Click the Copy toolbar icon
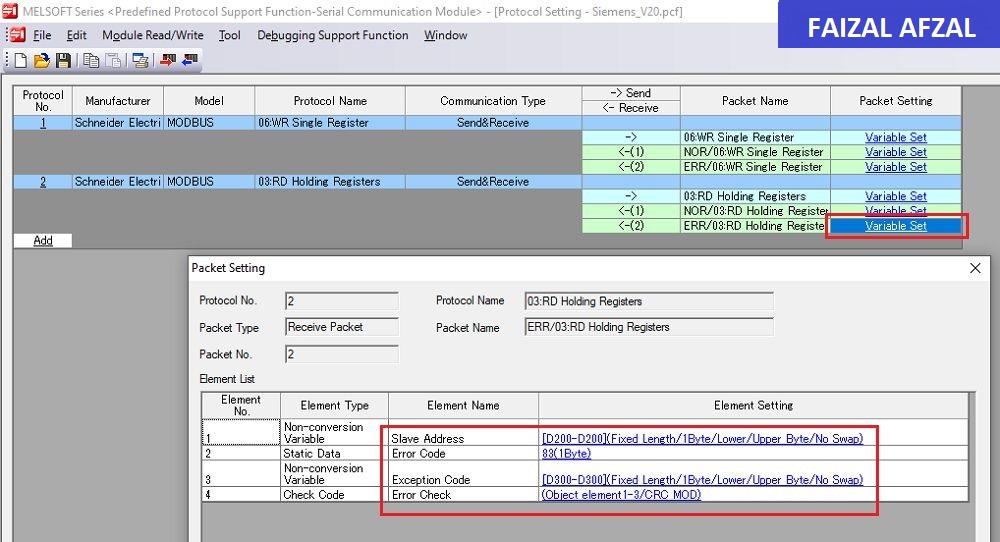Viewport: 1000px width, 542px height. pyautogui.click(x=91, y=61)
